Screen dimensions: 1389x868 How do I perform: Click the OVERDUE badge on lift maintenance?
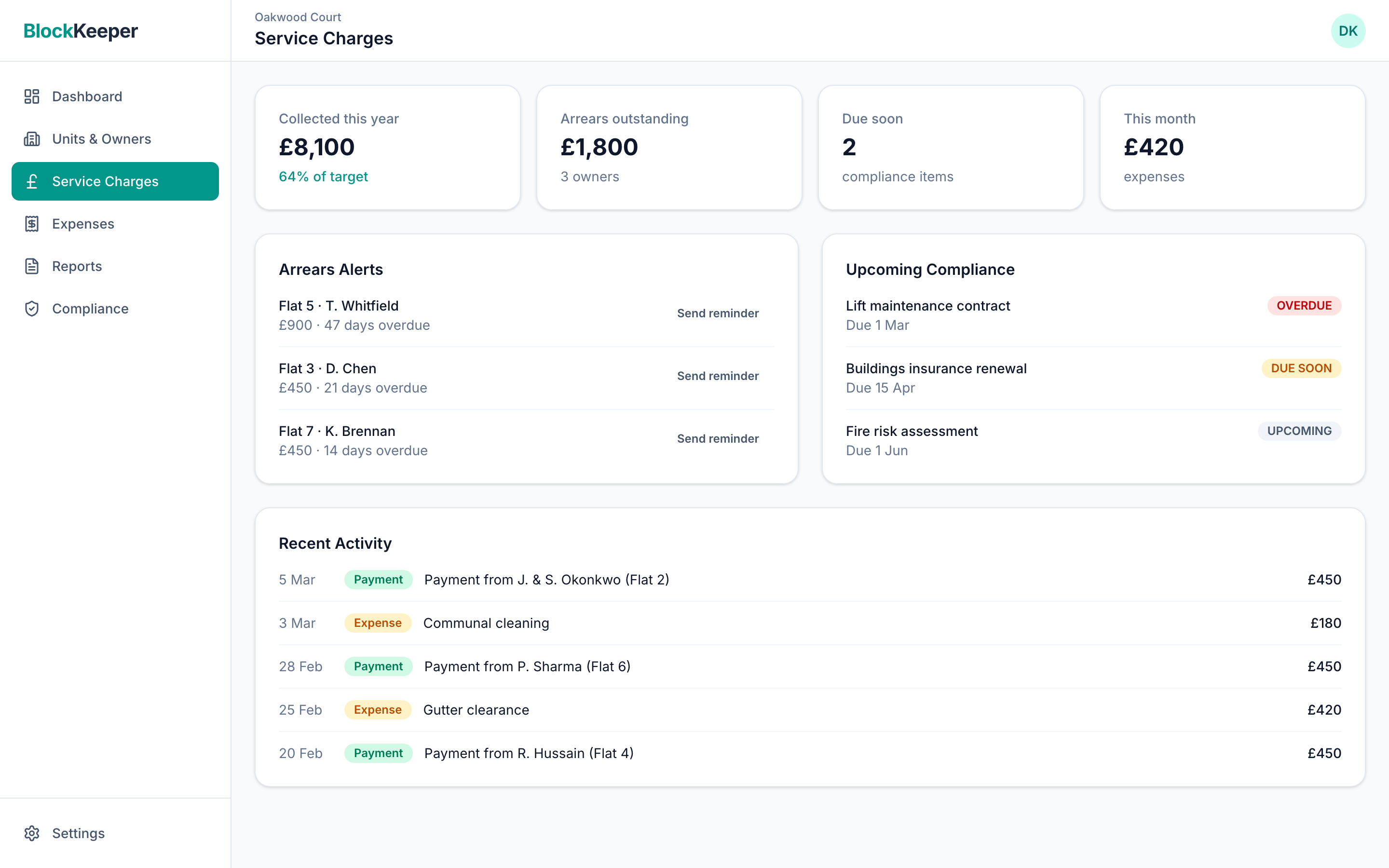point(1304,305)
